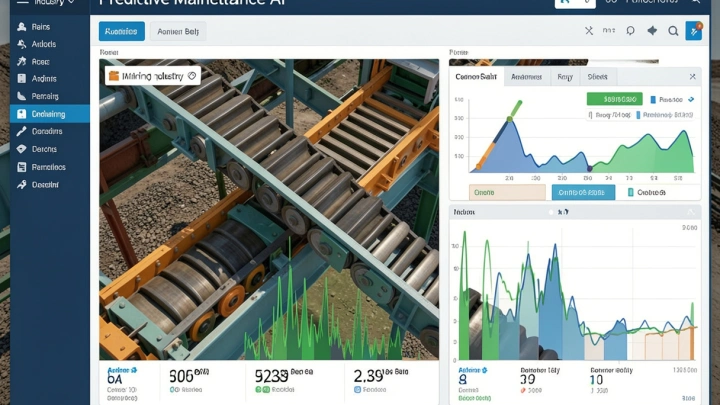Click the green icons under 9238 stat
The width and height of the screenshot is (720, 405).
(262, 389)
